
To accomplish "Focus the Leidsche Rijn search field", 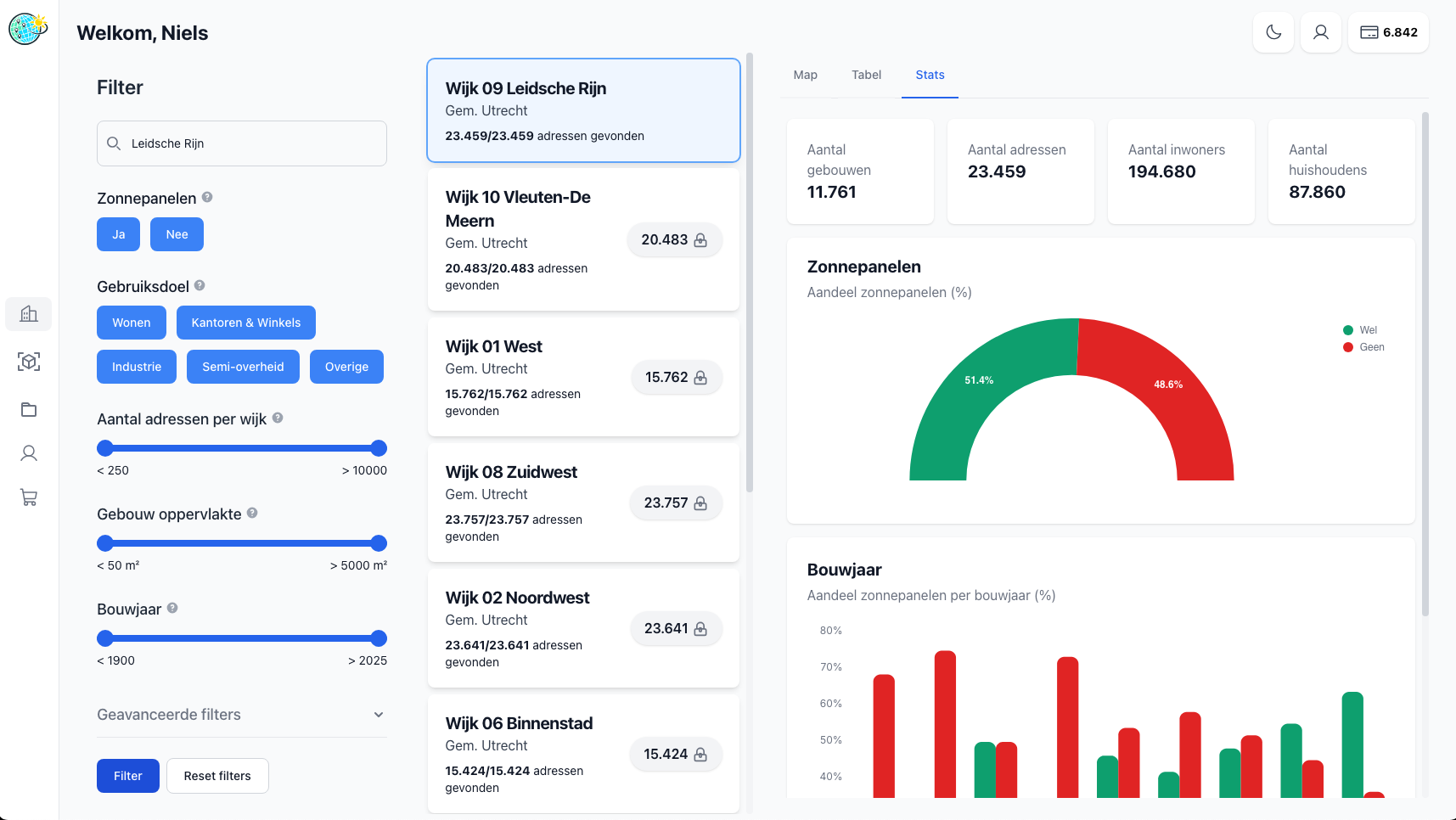I will (242, 143).
